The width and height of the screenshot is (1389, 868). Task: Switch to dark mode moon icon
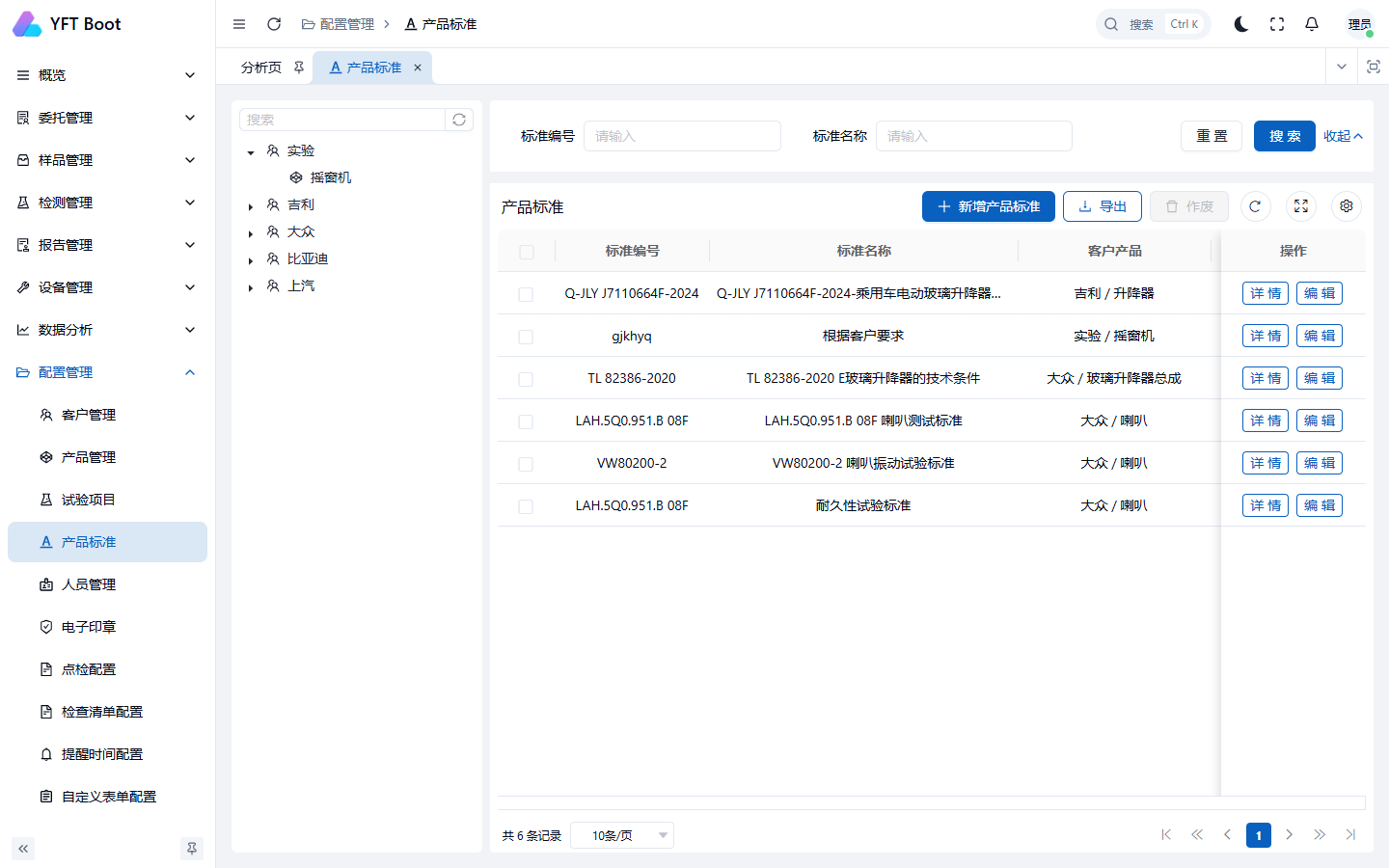[1241, 24]
